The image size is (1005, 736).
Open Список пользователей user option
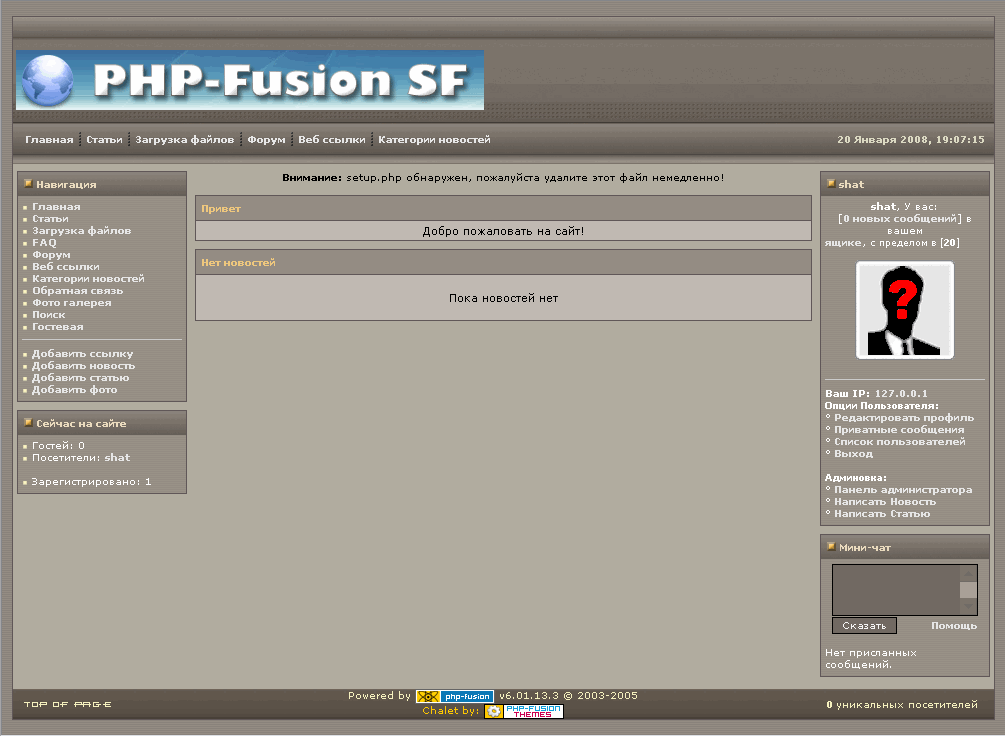click(899, 442)
